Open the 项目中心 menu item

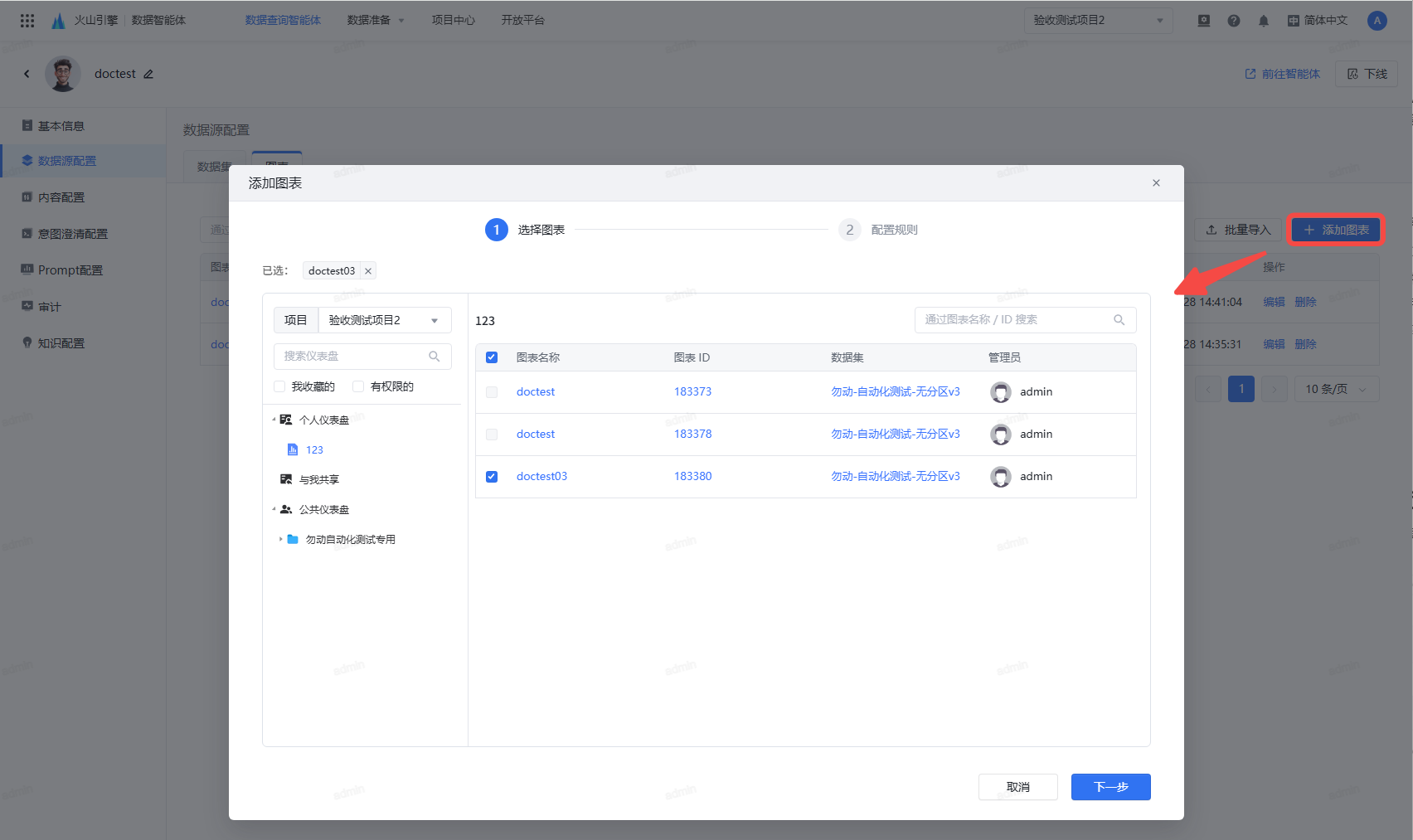453,20
